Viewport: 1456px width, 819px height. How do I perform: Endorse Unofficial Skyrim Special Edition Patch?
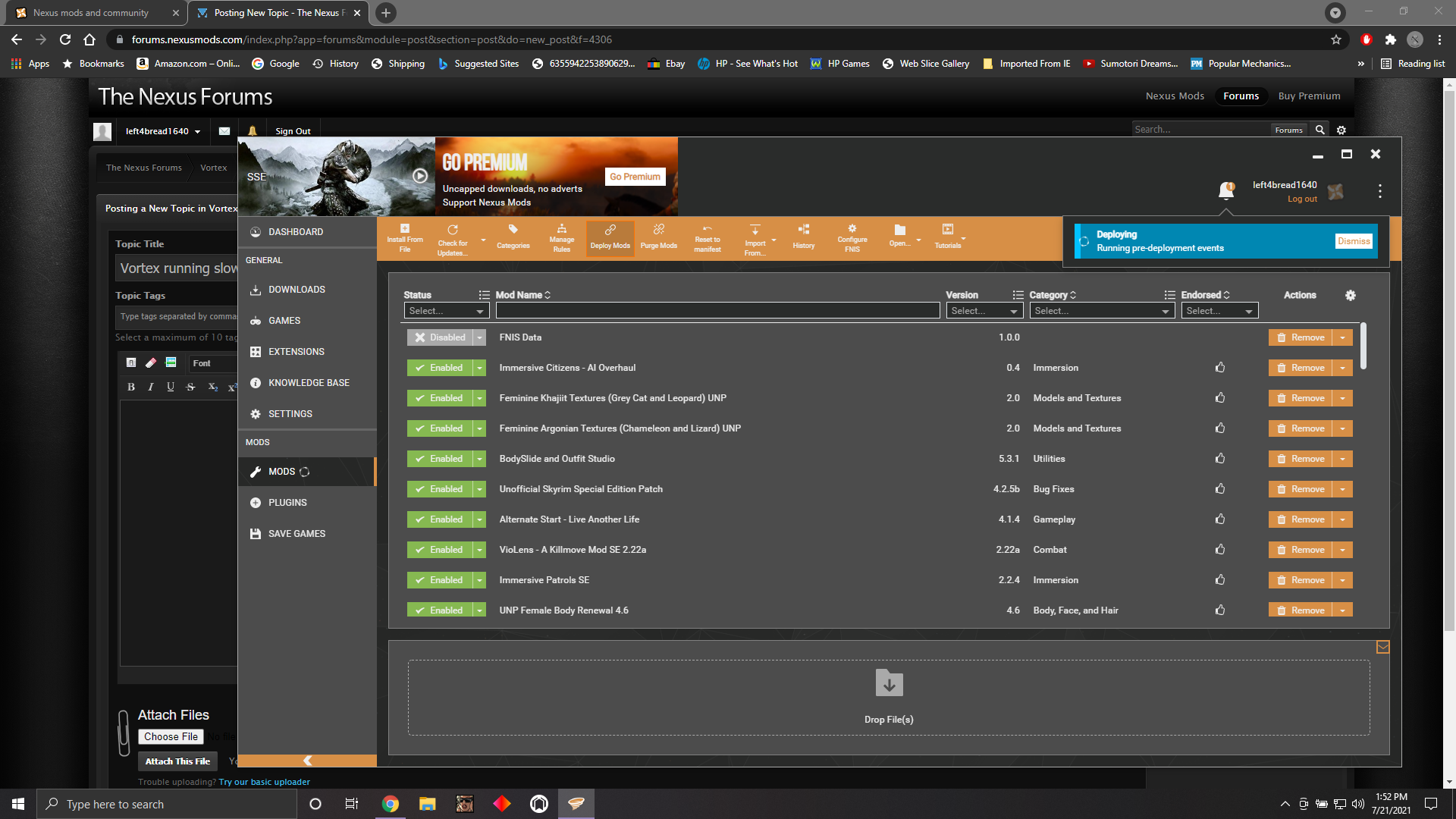1220,489
